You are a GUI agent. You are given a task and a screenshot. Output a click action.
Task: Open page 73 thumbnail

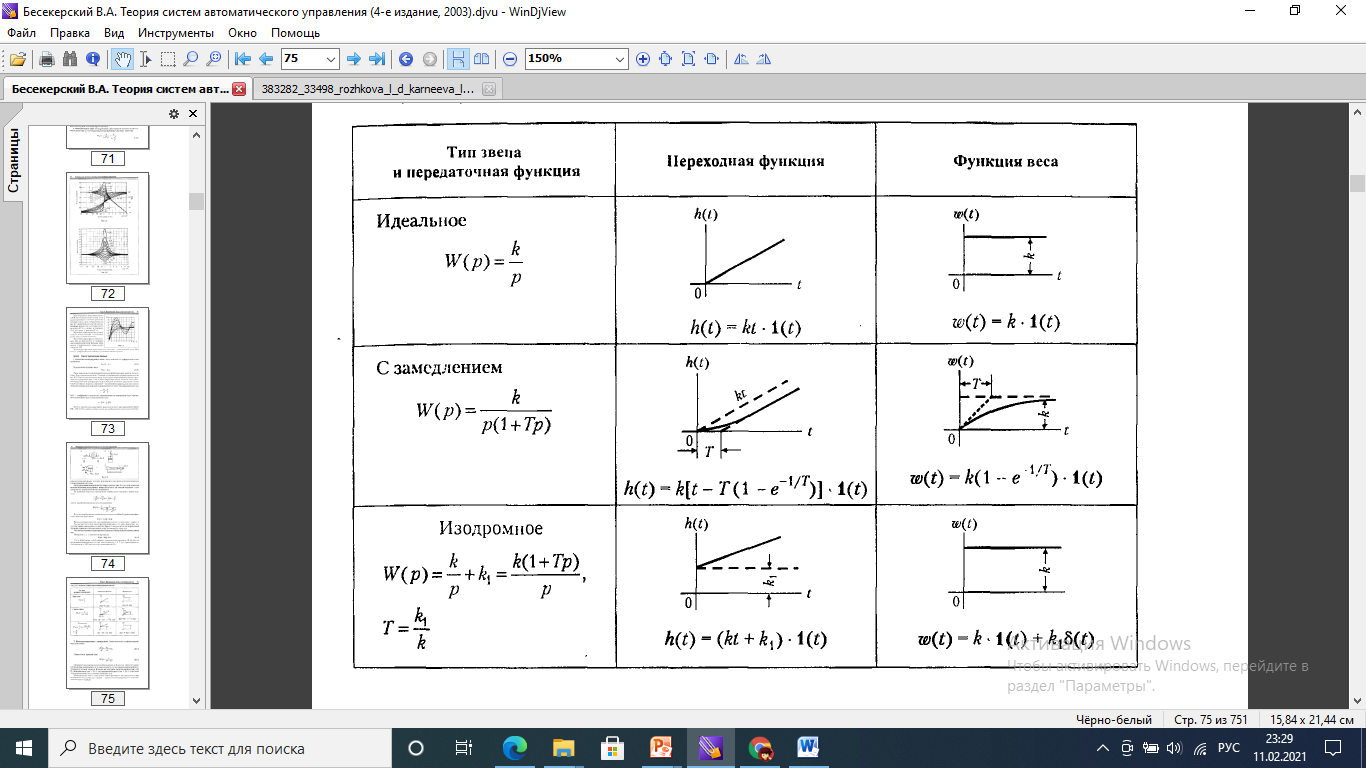107,363
